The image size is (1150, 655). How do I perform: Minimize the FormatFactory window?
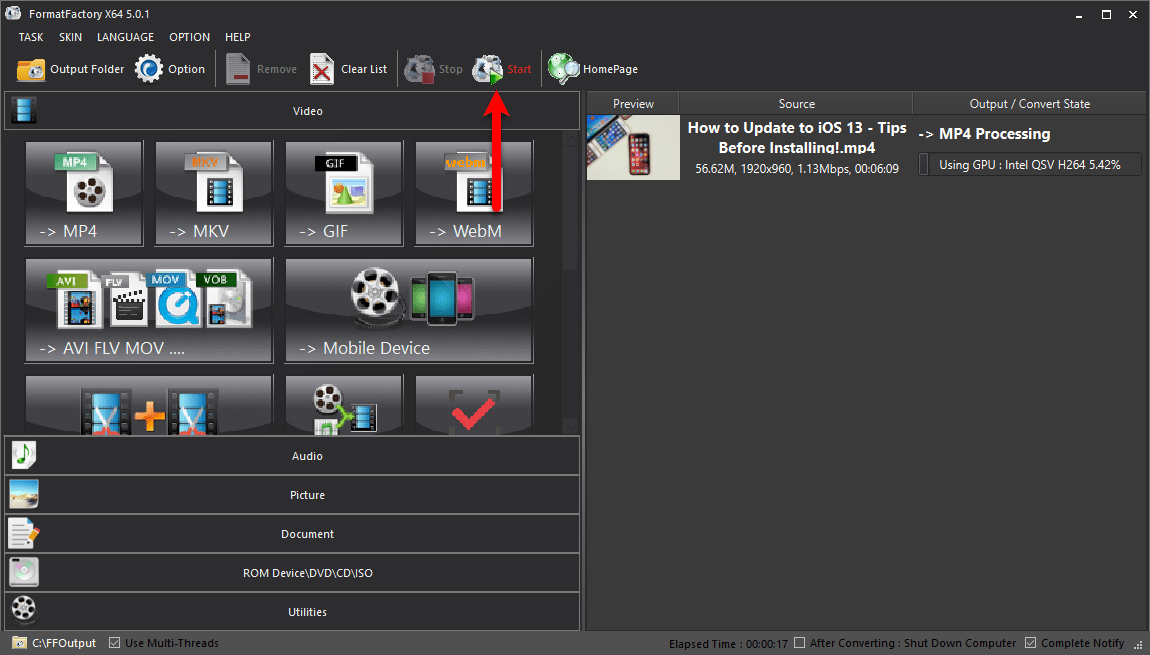(x=1079, y=15)
